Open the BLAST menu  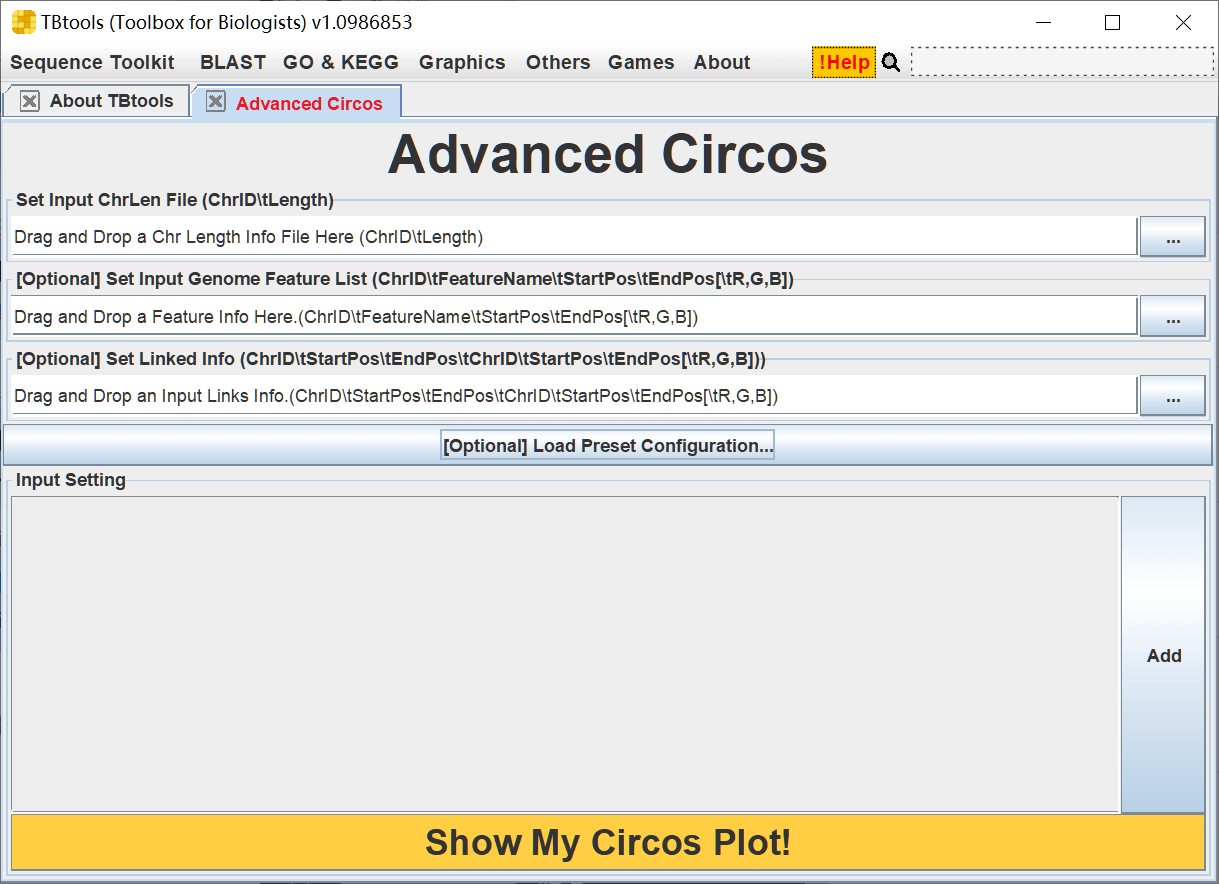pos(233,62)
